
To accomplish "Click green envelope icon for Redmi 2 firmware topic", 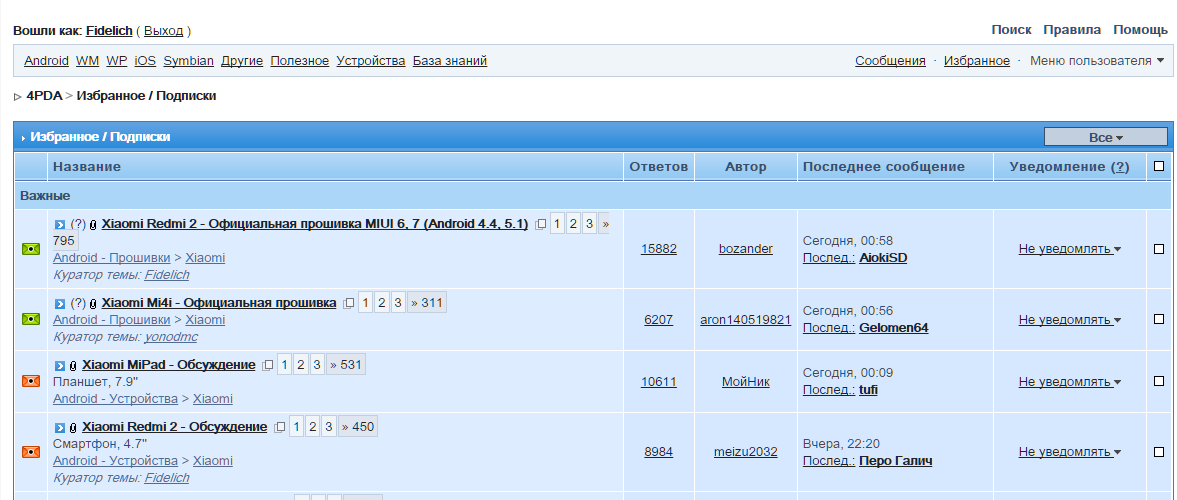I will [x=31, y=249].
